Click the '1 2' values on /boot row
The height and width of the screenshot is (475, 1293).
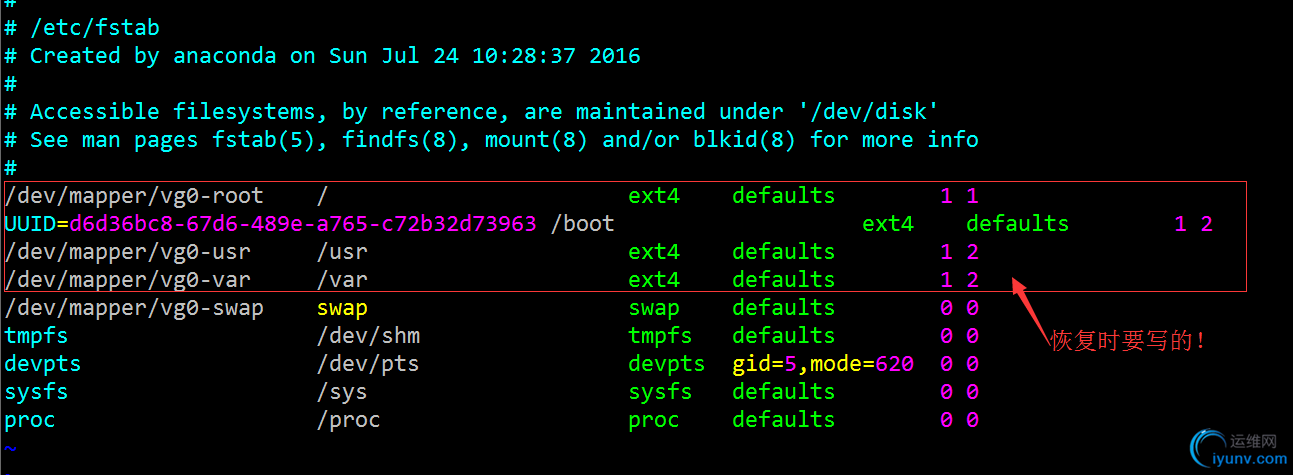tap(1193, 224)
